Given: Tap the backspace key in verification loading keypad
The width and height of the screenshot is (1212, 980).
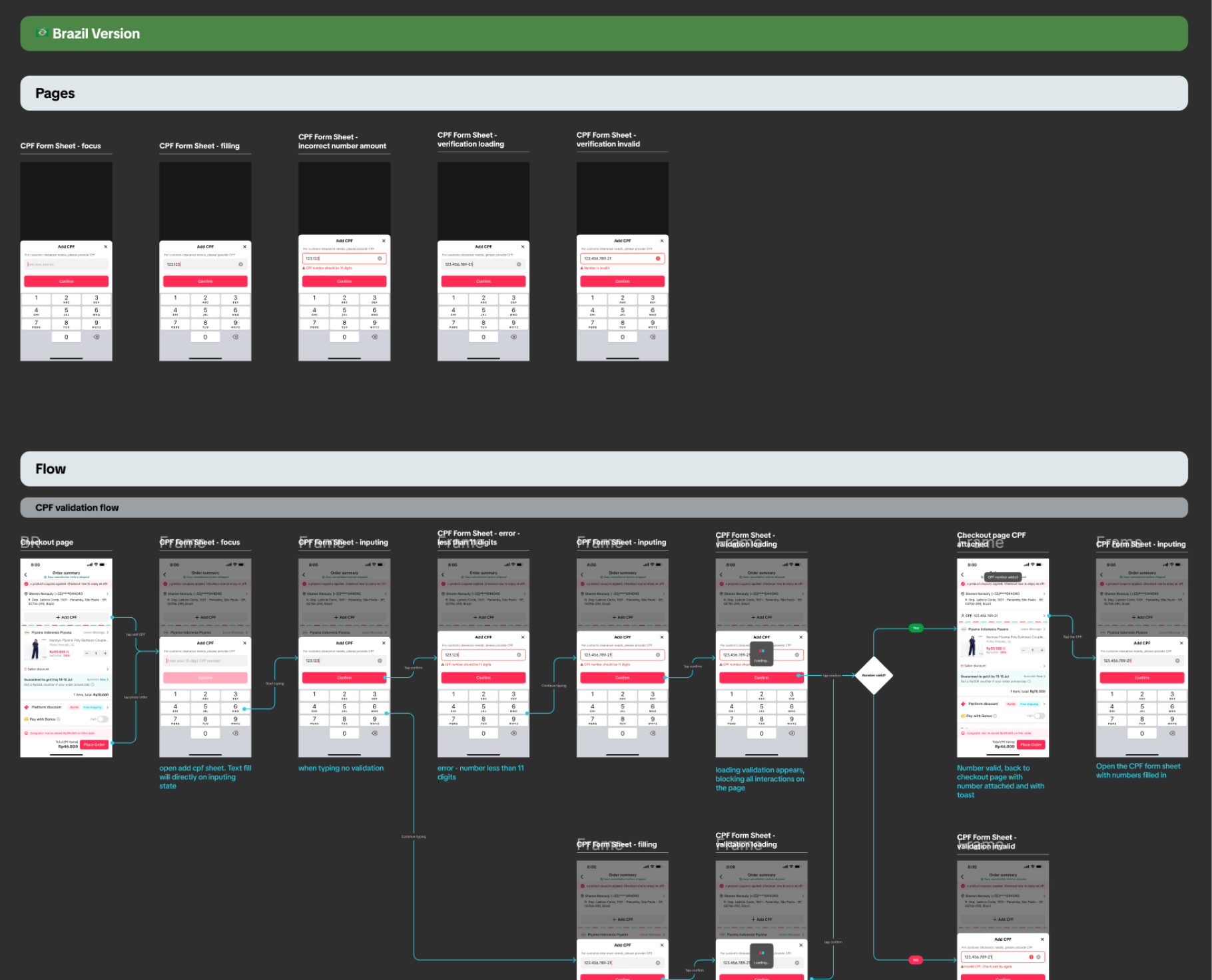Looking at the screenshot, I should pyautogui.click(x=514, y=337).
